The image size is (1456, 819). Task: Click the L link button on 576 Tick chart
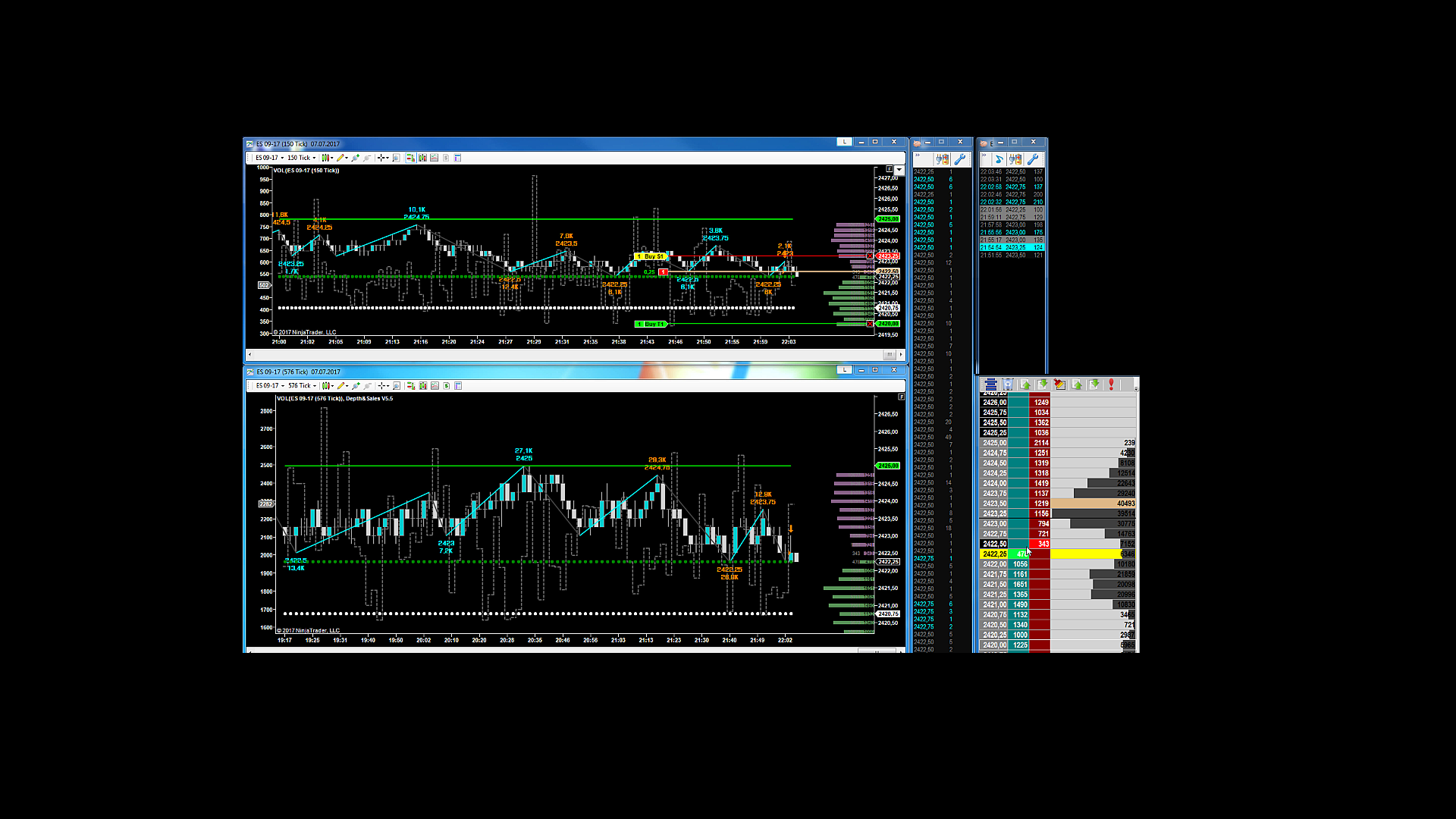[844, 369]
